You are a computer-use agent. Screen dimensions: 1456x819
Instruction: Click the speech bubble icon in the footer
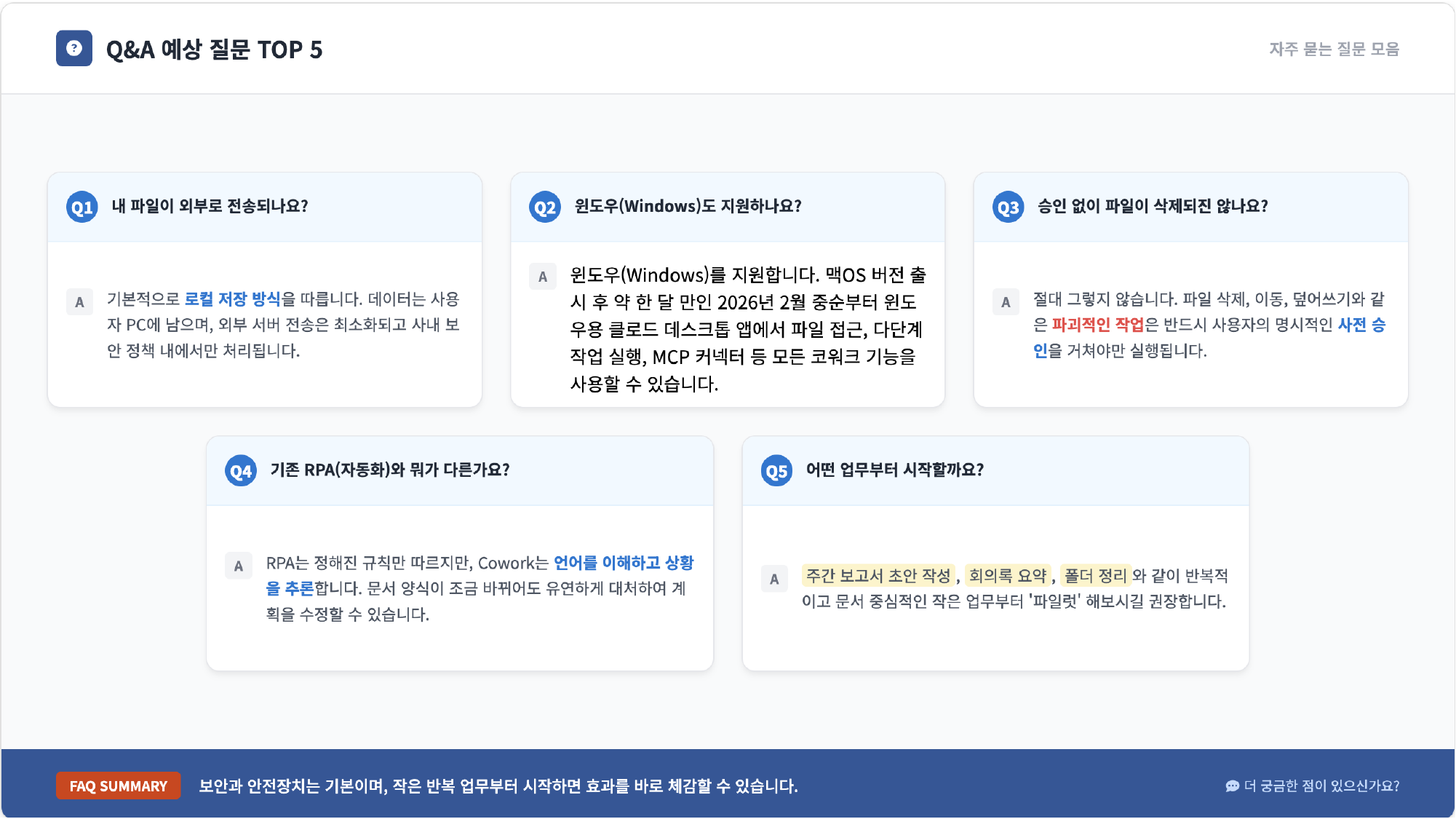coord(1233,786)
